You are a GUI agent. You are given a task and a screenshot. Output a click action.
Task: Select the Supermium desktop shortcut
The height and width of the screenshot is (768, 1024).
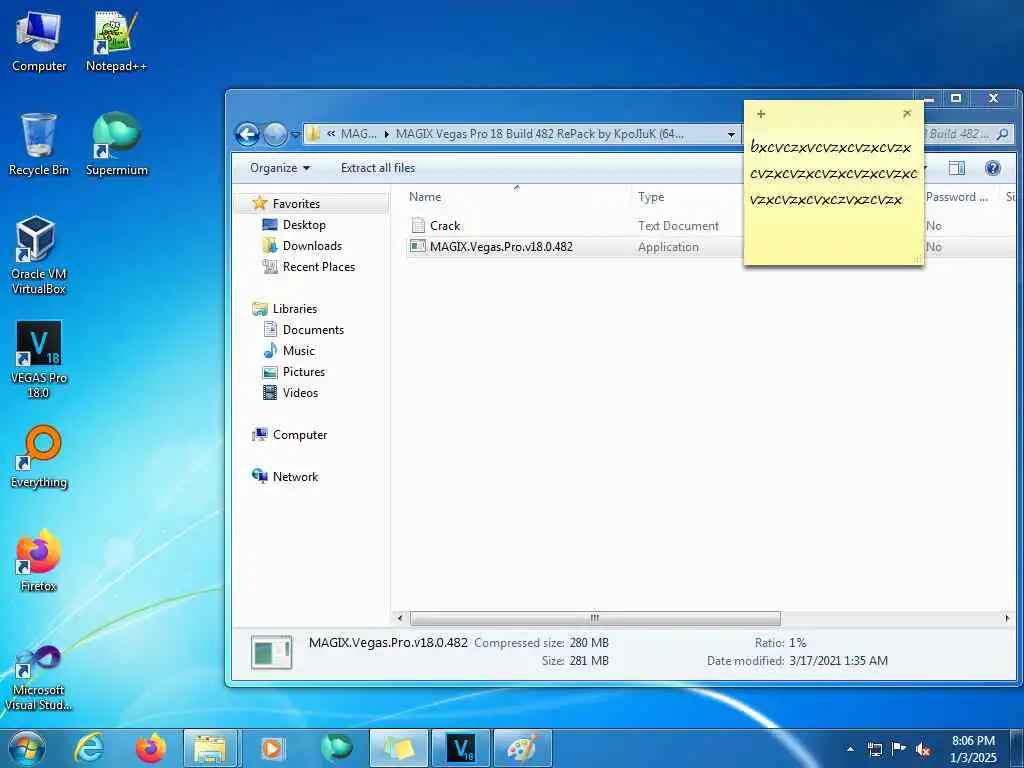116,144
